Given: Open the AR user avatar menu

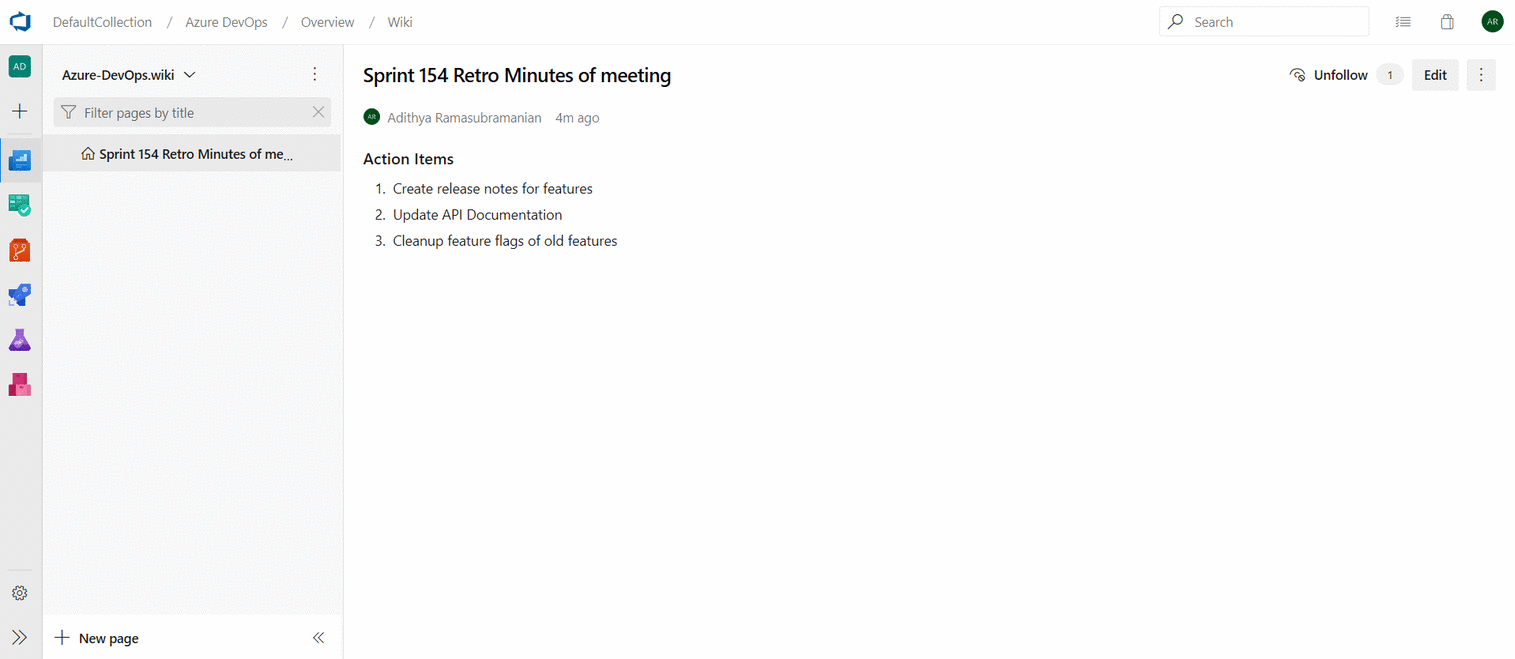Looking at the screenshot, I should coord(1492,20).
